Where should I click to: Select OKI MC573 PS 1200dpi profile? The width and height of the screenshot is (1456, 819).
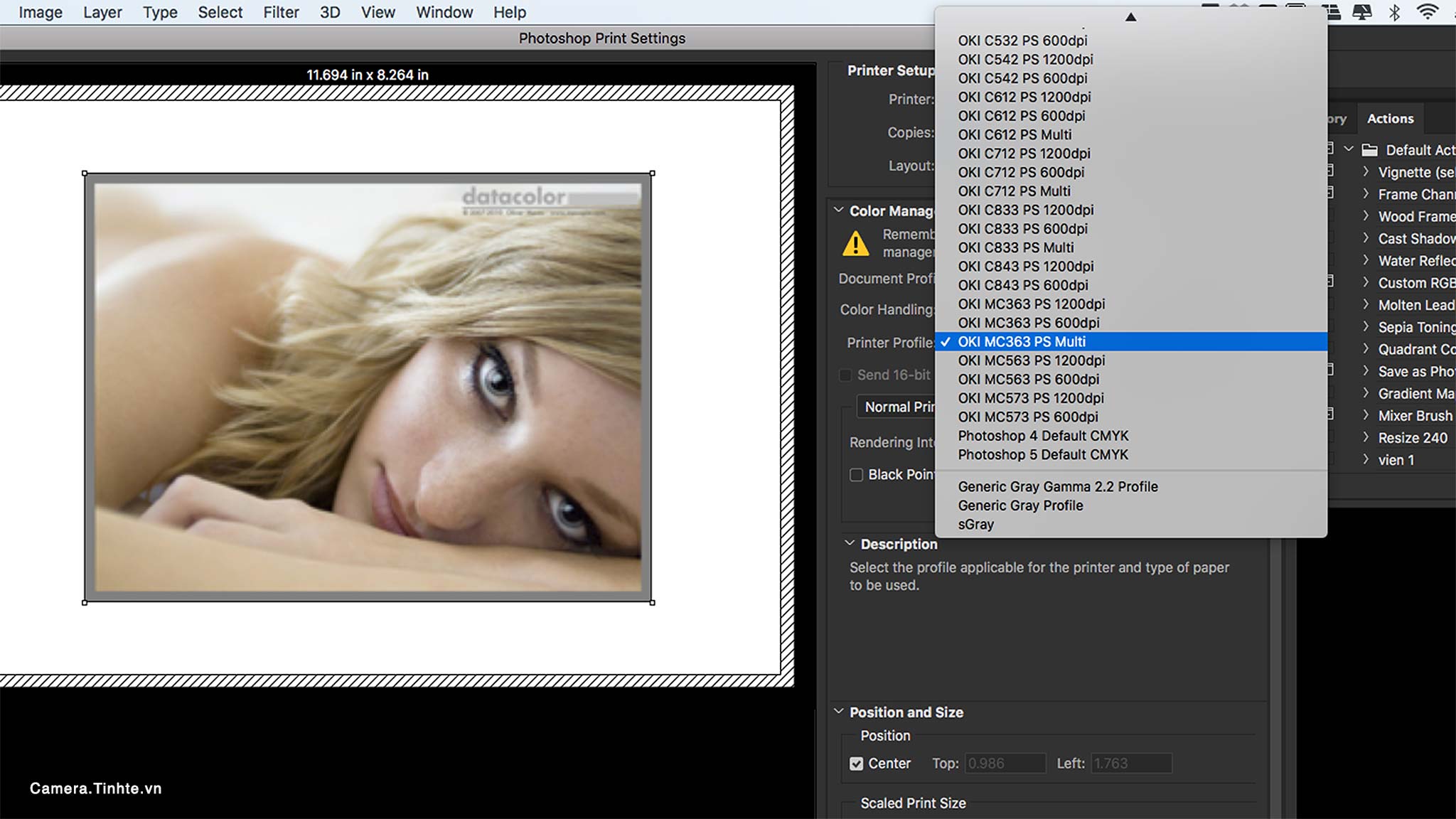coord(1131,398)
